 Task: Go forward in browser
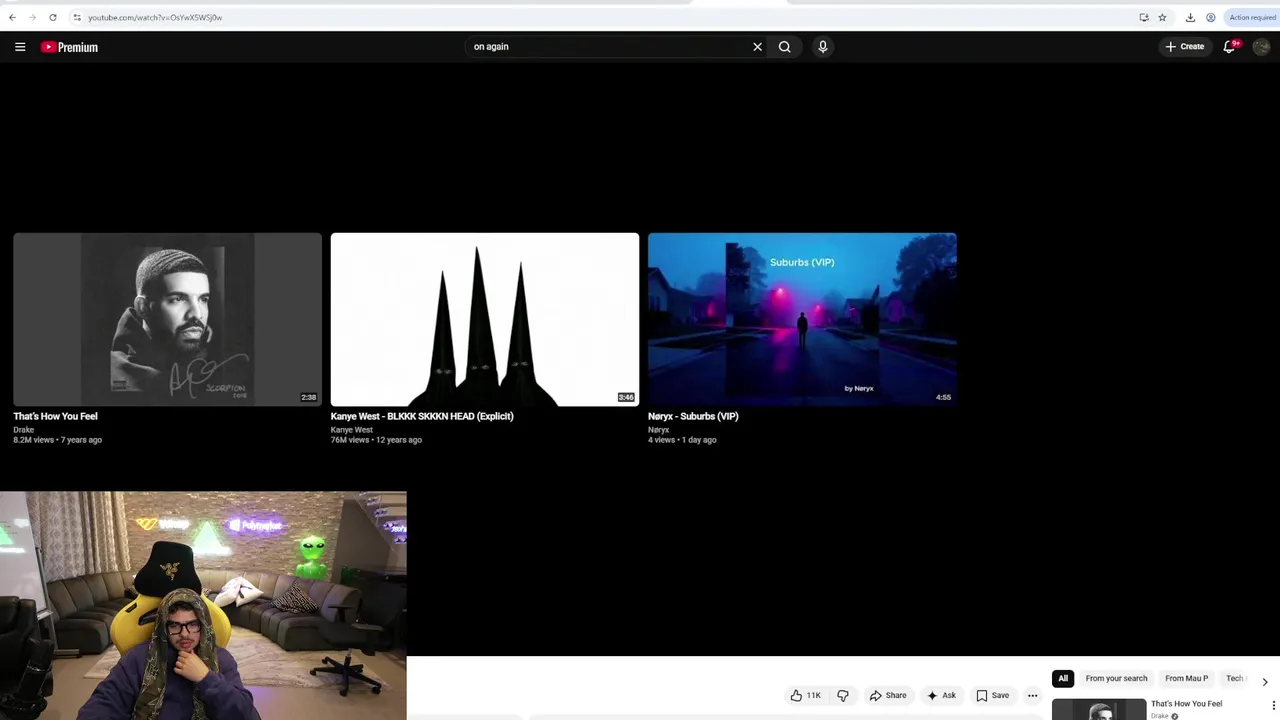coord(32,17)
